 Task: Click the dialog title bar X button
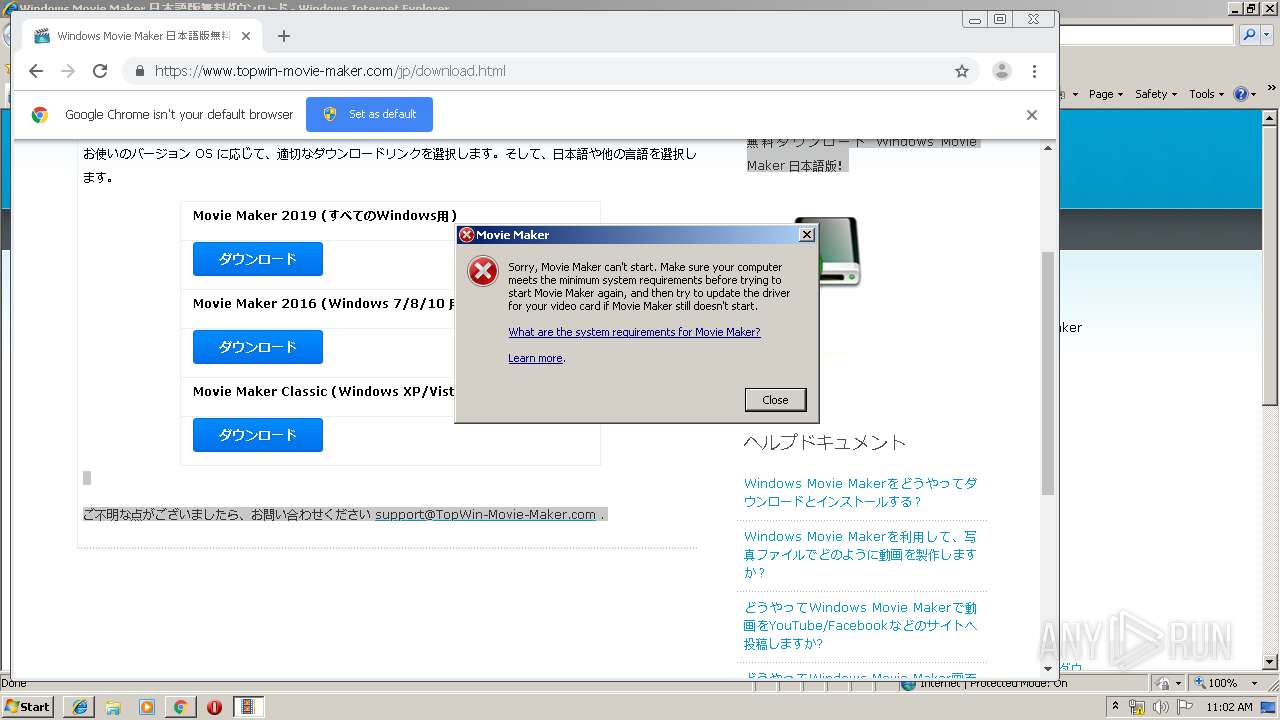tap(807, 235)
